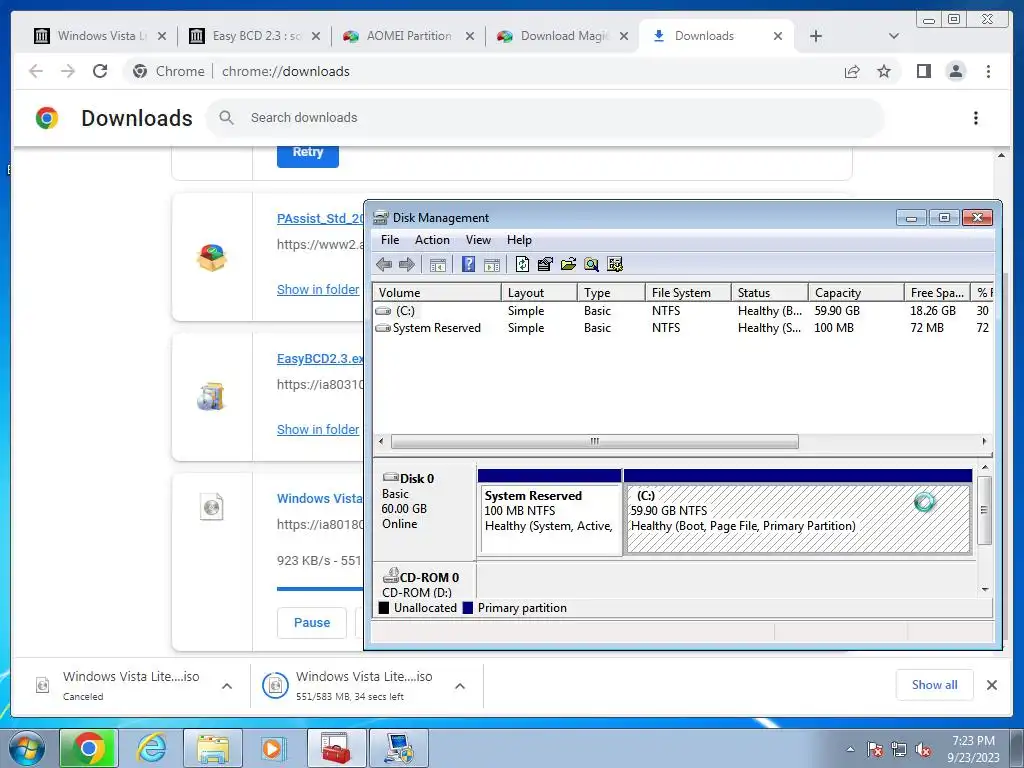Select the System Reserved row in volume list

coord(682,328)
